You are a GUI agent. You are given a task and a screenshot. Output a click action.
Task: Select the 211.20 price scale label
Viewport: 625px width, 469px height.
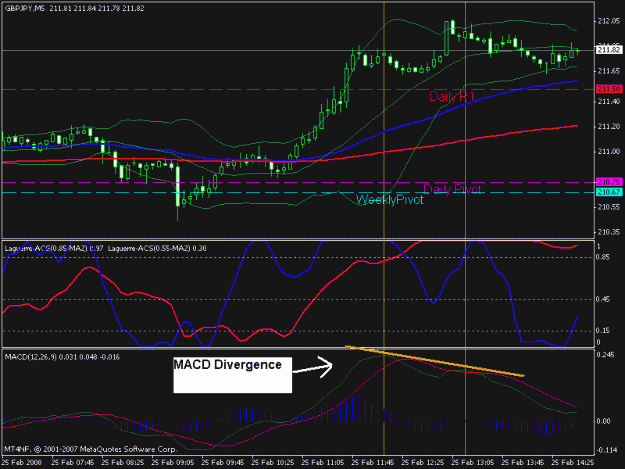pyautogui.click(x=609, y=126)
